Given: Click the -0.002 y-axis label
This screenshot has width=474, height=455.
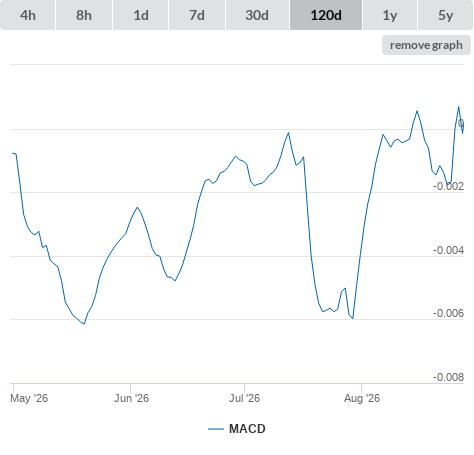Looking at the screenshot, I should tap(448, 186).
